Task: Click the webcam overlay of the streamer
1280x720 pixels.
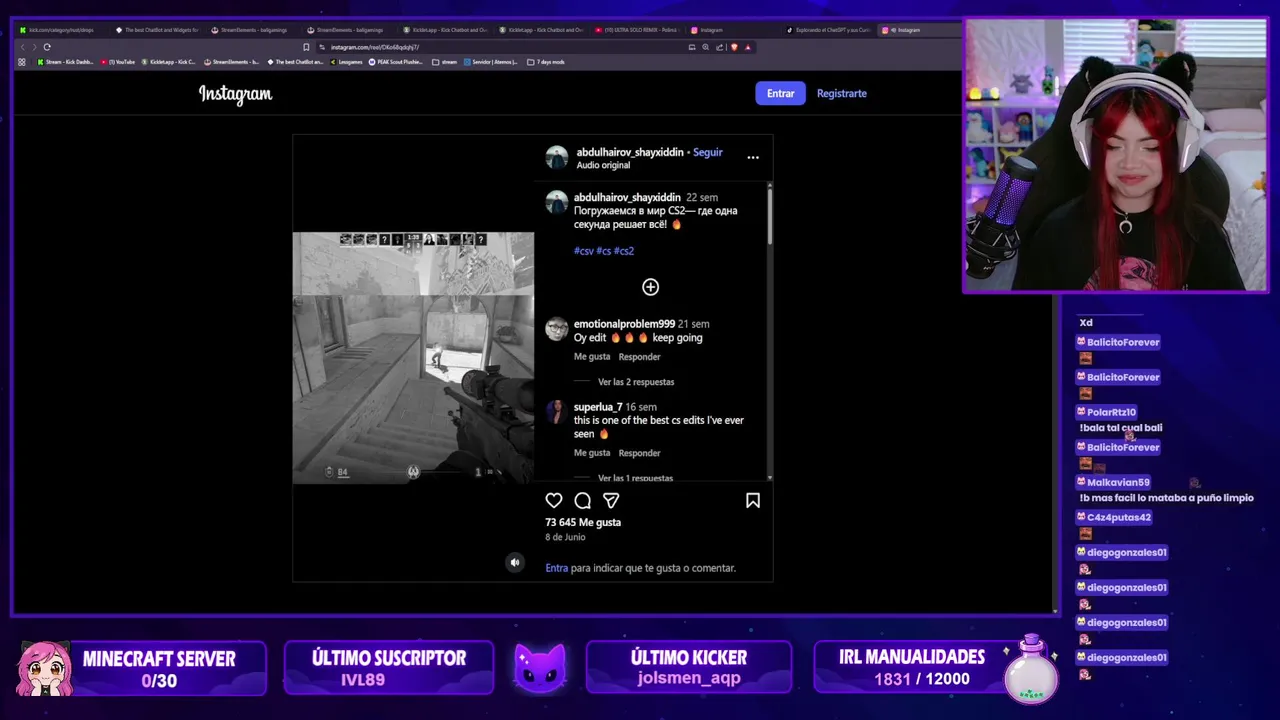Action: (x=1115, y=156)
